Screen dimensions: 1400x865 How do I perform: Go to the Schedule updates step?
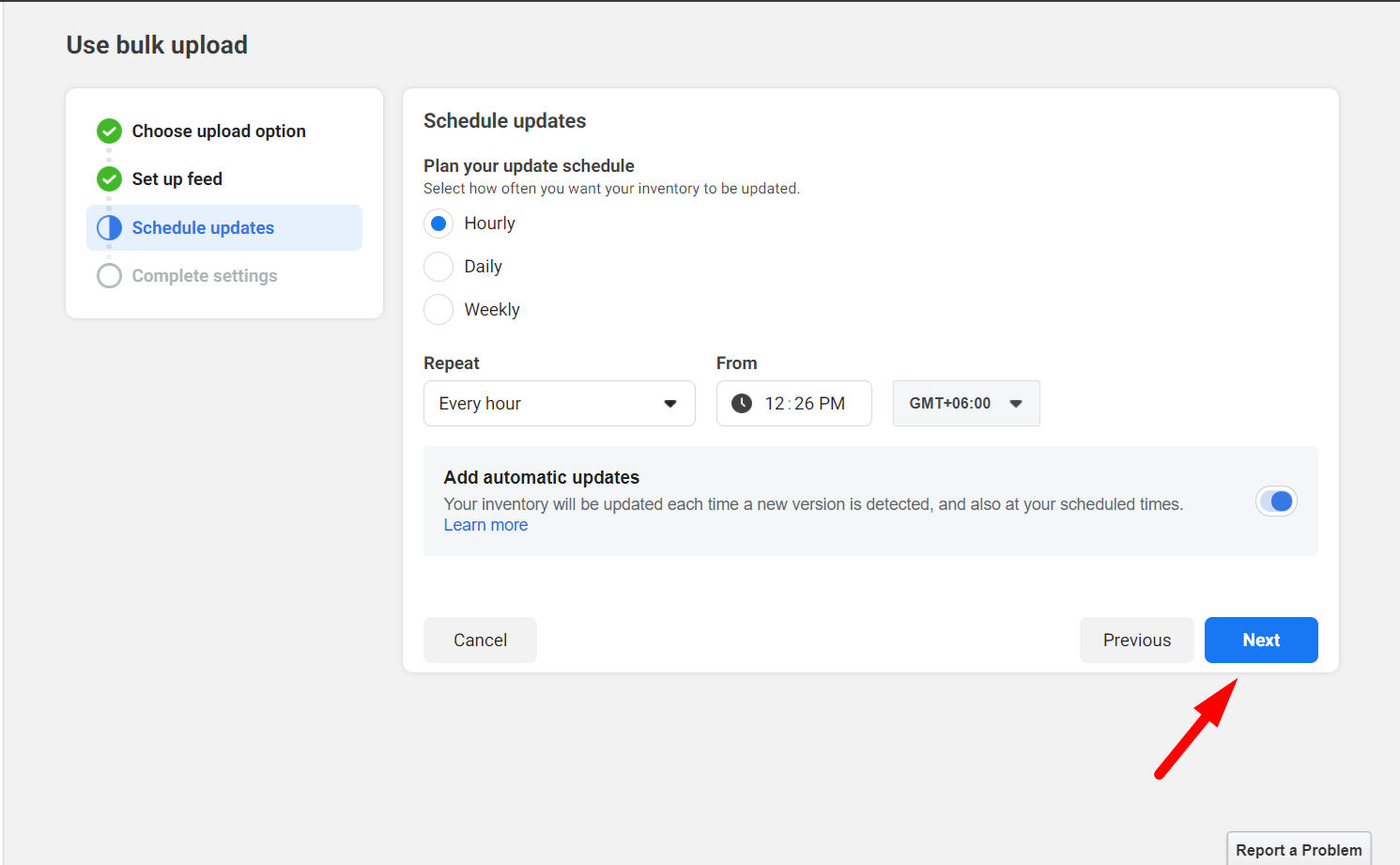(203, 227)
